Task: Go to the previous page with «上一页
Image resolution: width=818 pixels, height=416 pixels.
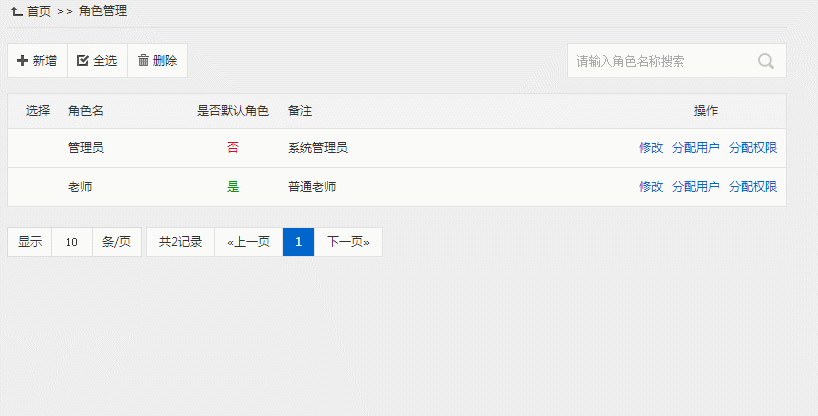Action: point(248,242)
